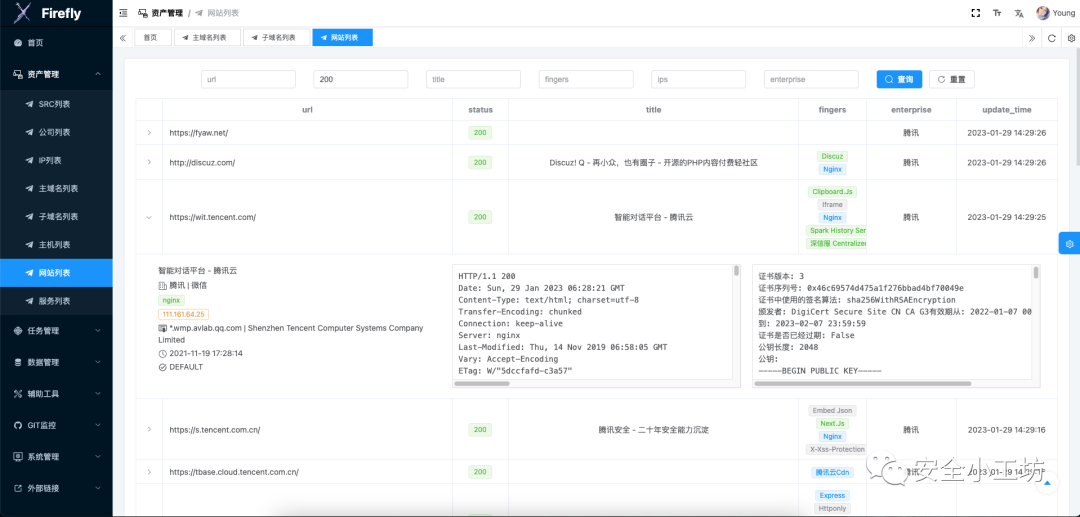1080x517 pixels.
Task: Click the Embed Json fingerprint tag
Action: click(x=832, y=410)
